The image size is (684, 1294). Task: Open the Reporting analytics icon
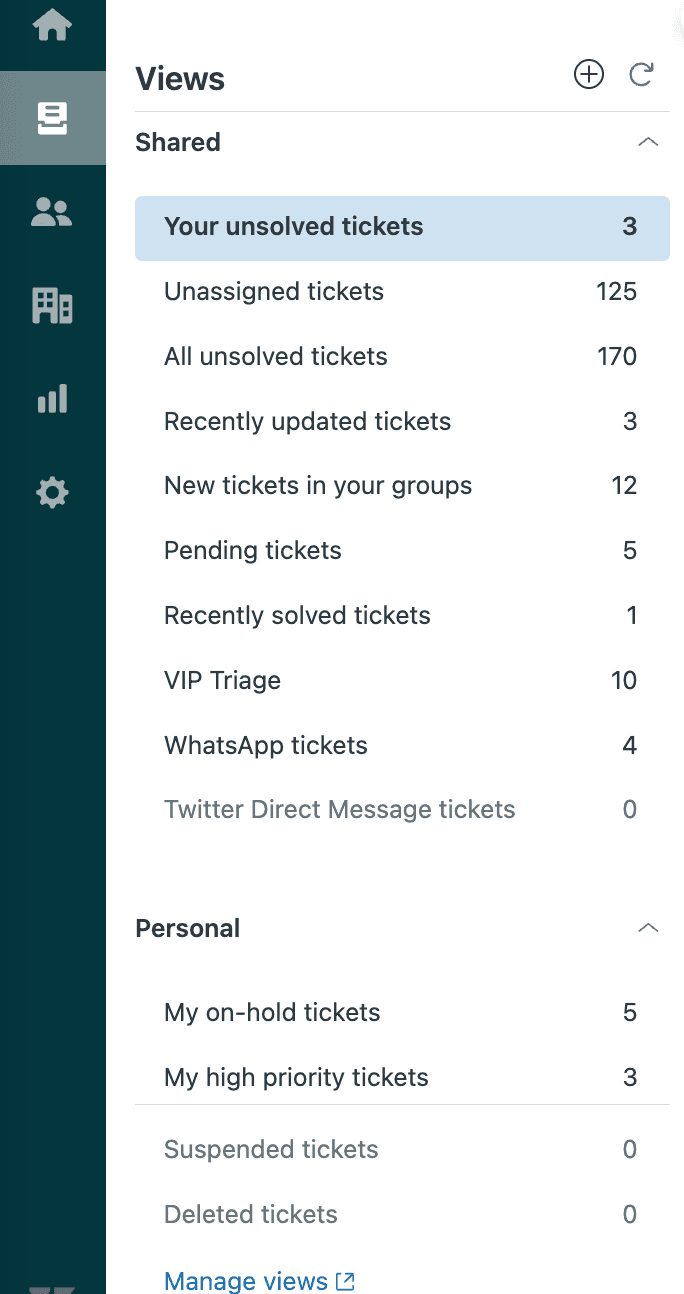pyautogui.click(x=52, y=398)
